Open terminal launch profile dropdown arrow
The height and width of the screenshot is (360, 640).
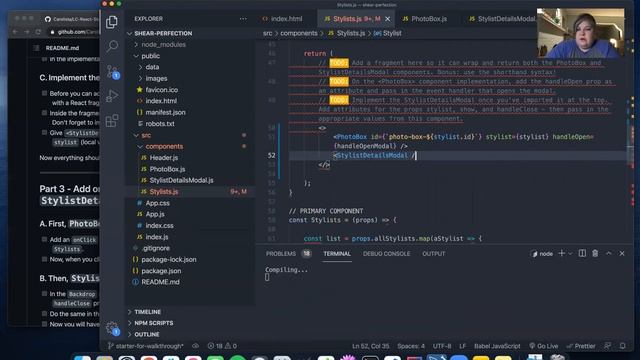pos(570,253)
